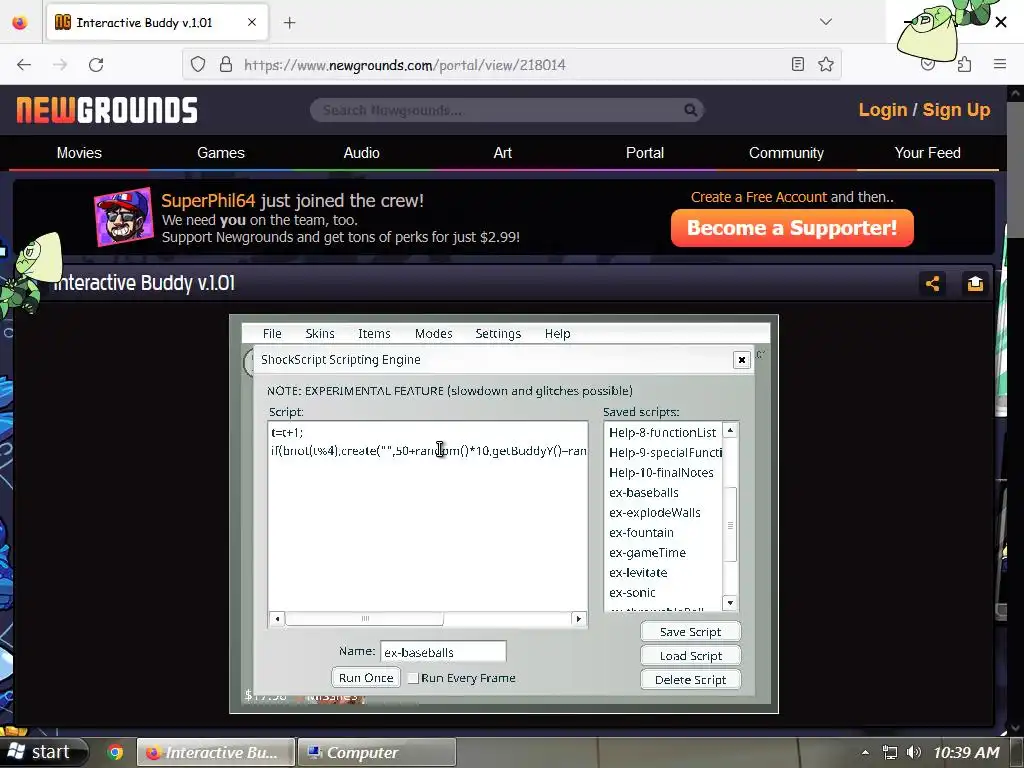Open Your Feed
1024x768 pixels.
coord(927,153)
